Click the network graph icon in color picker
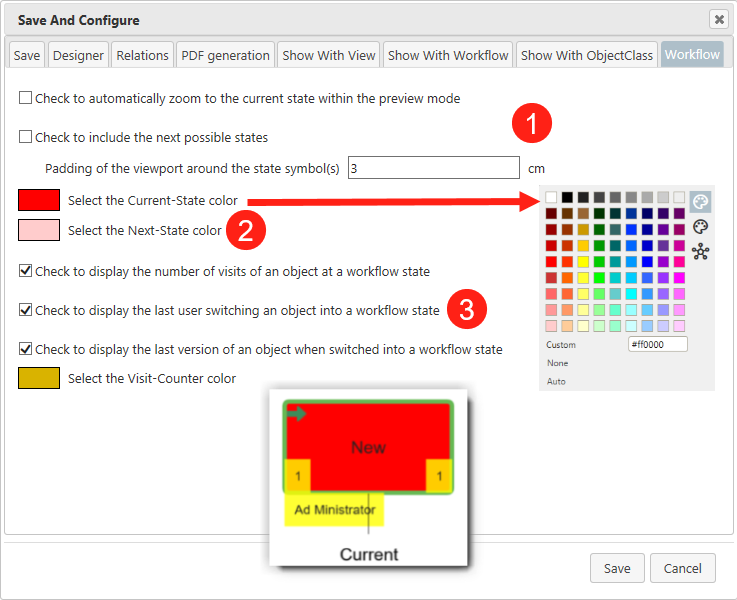The width and height of the screenshot is (737, 600). point(700,251)
